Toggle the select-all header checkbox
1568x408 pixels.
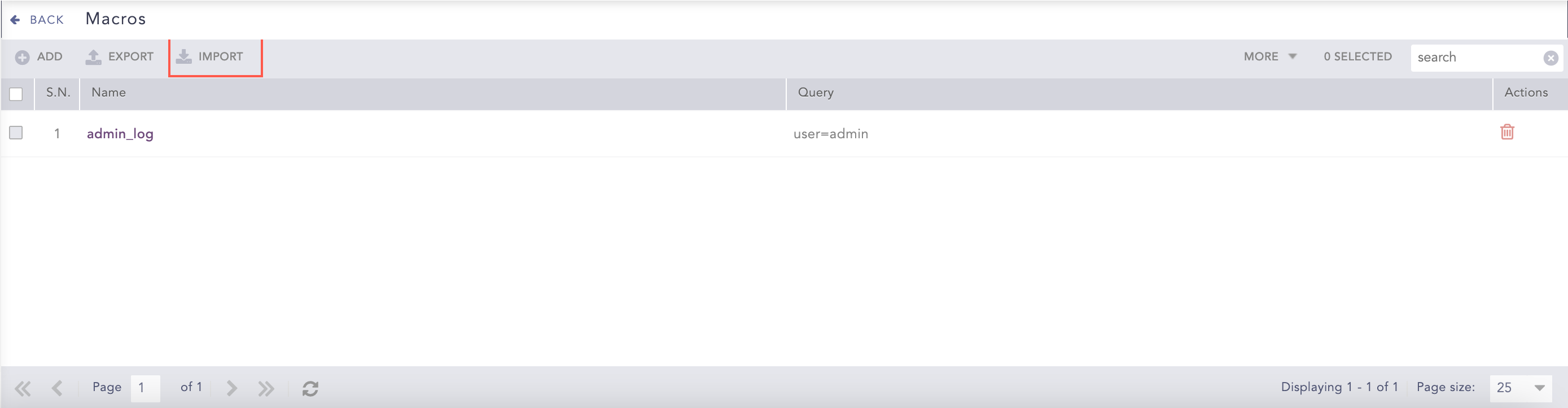pos(16,94)
